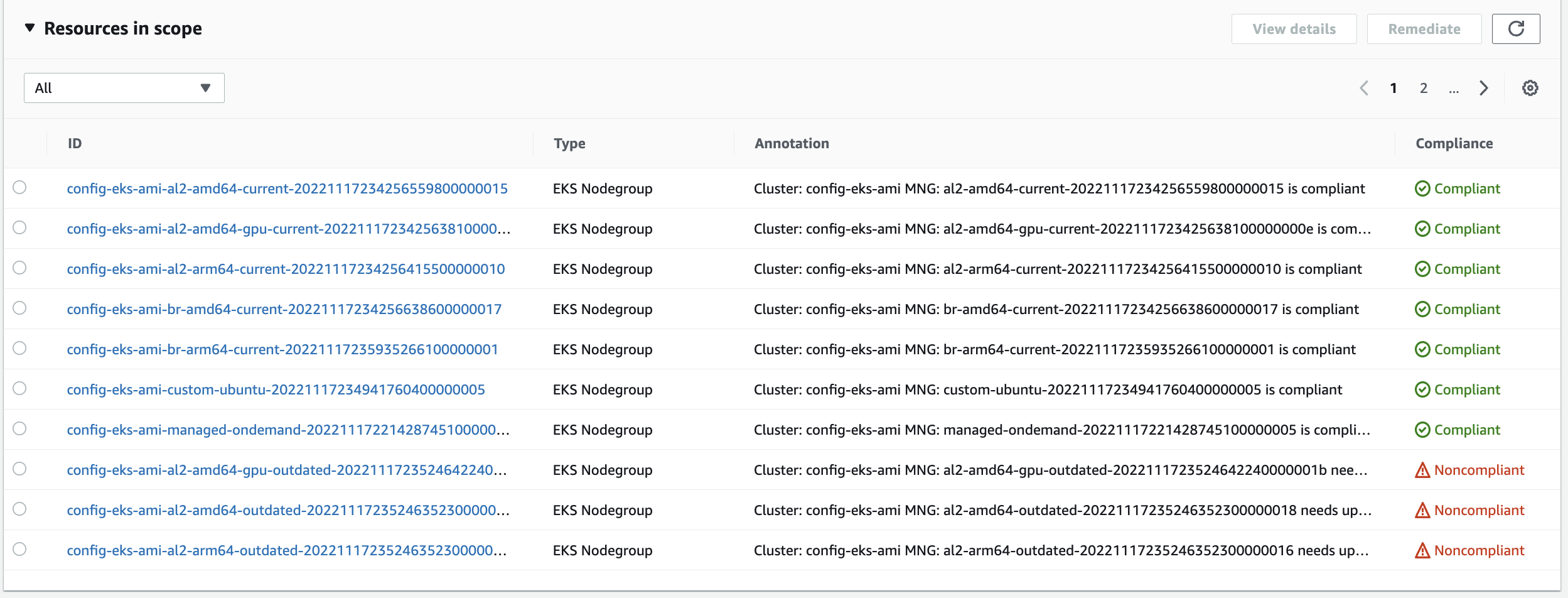The height and width of the screenshot is (598, 1568).
Task: Go to next page using right chevron
Action: (x=1484, y=87)
